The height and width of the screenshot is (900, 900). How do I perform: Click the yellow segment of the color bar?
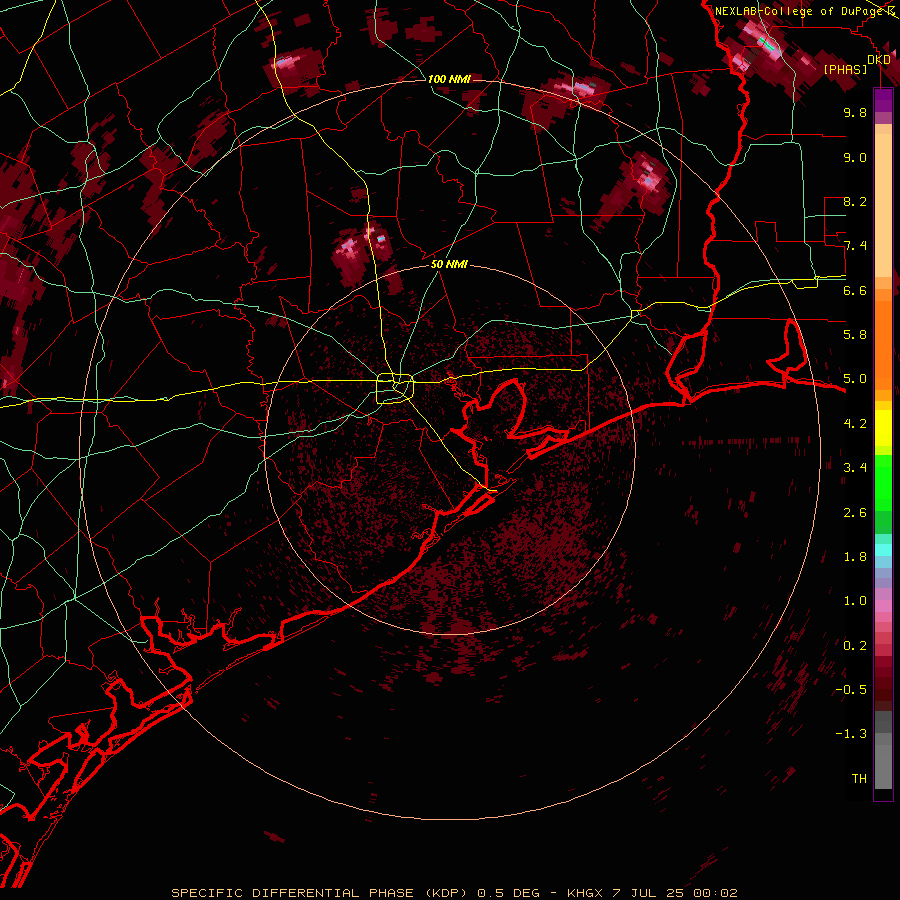883,428
